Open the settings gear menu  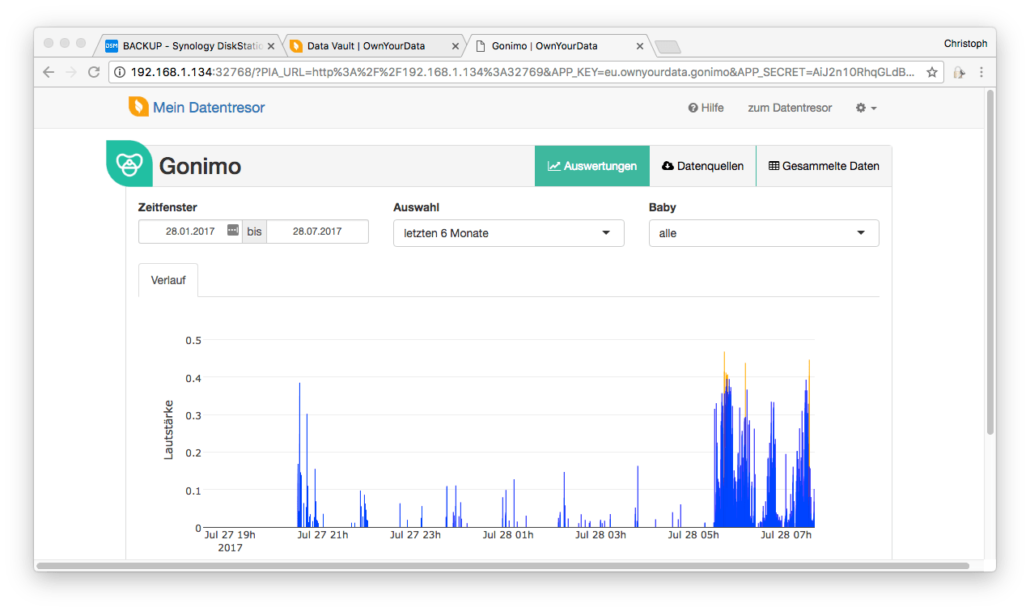[865, 108]
